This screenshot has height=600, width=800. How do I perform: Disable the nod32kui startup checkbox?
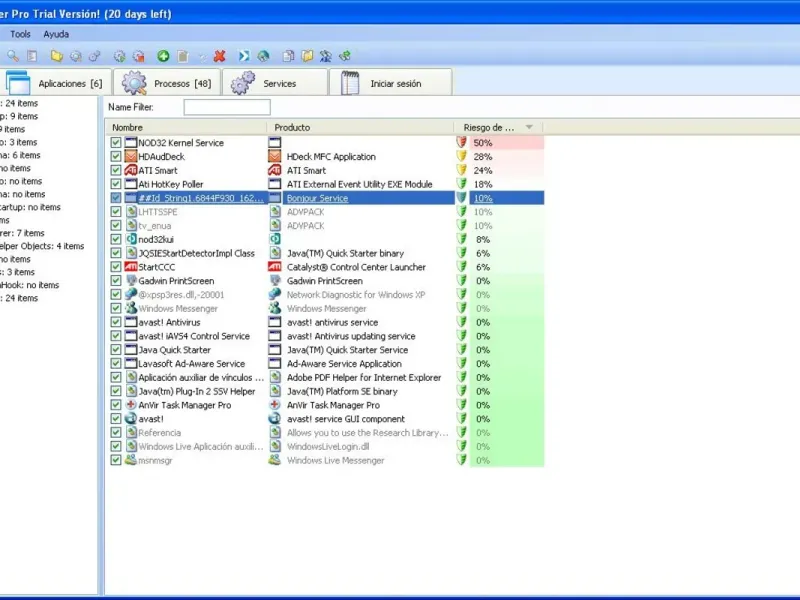pyautogui.click(x=116, y=239)
